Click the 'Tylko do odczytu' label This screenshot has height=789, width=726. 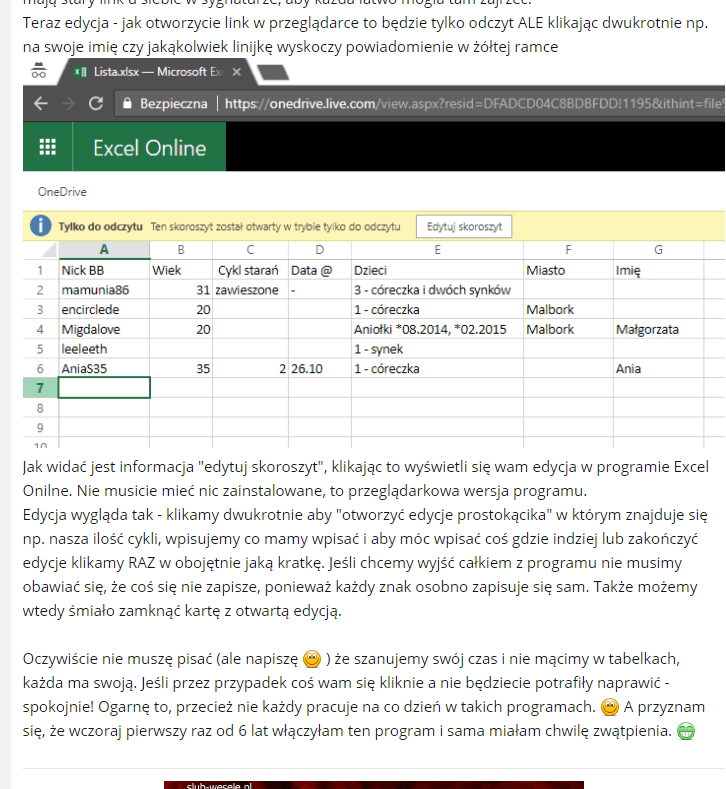pos(101,226)
